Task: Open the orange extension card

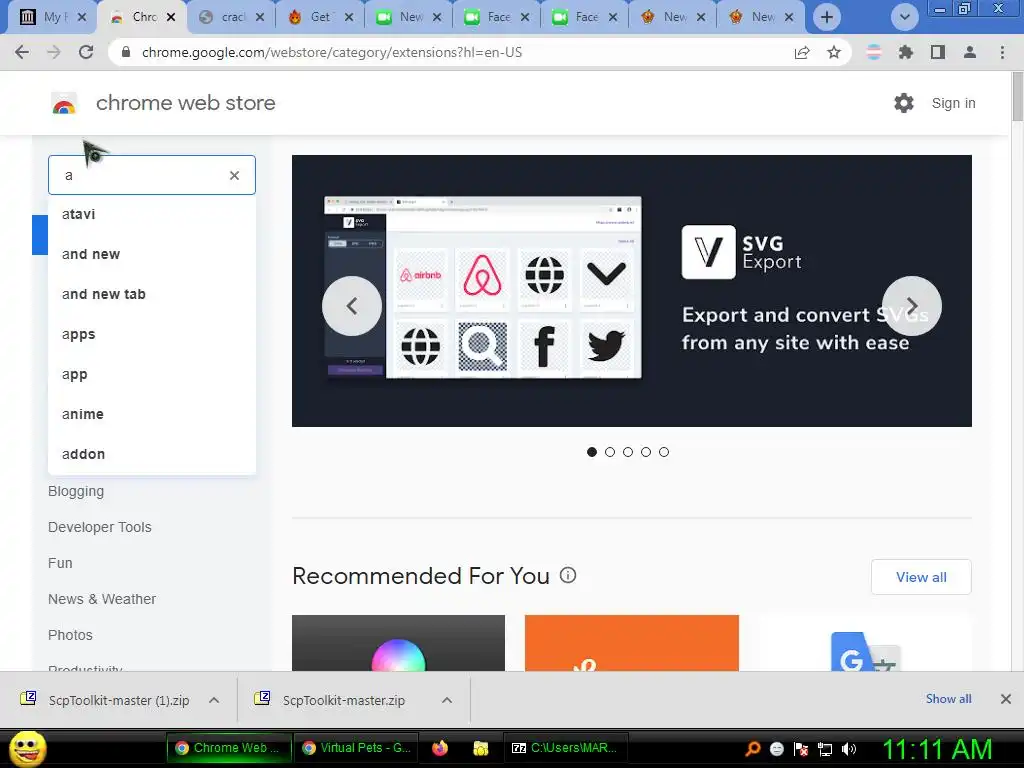Action: tap(632, 643)
